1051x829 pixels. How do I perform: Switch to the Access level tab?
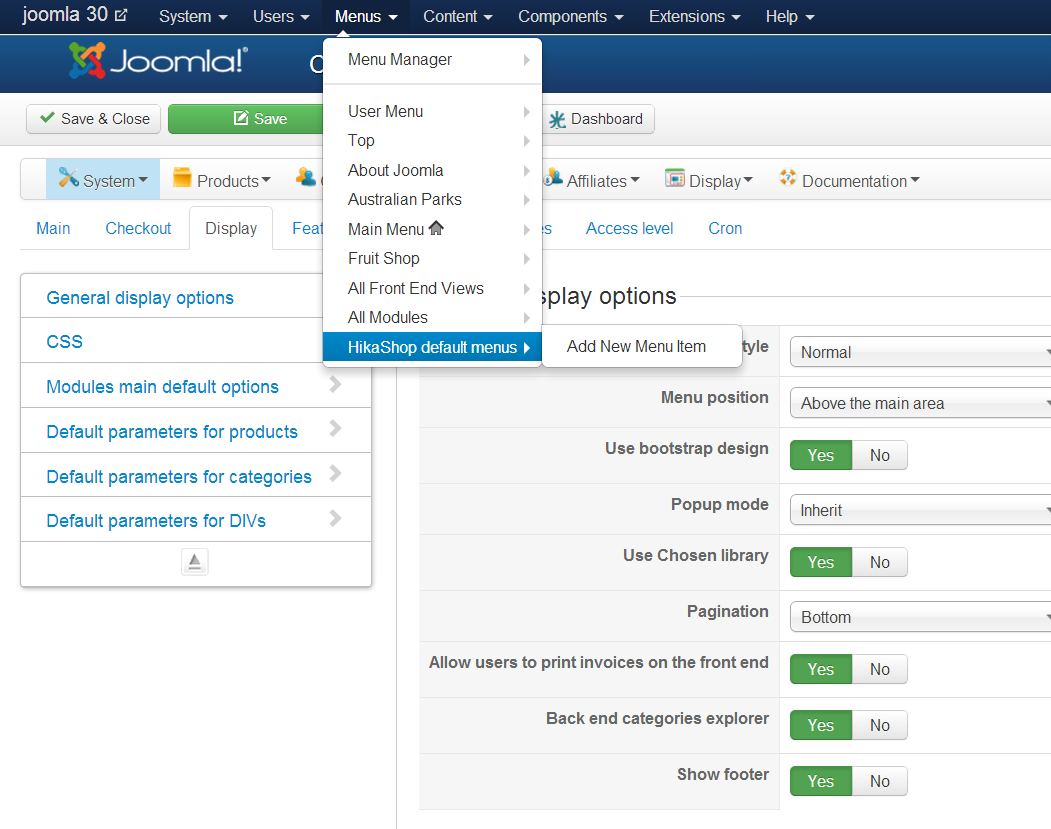pyautogui.click(x=629, y=229)
